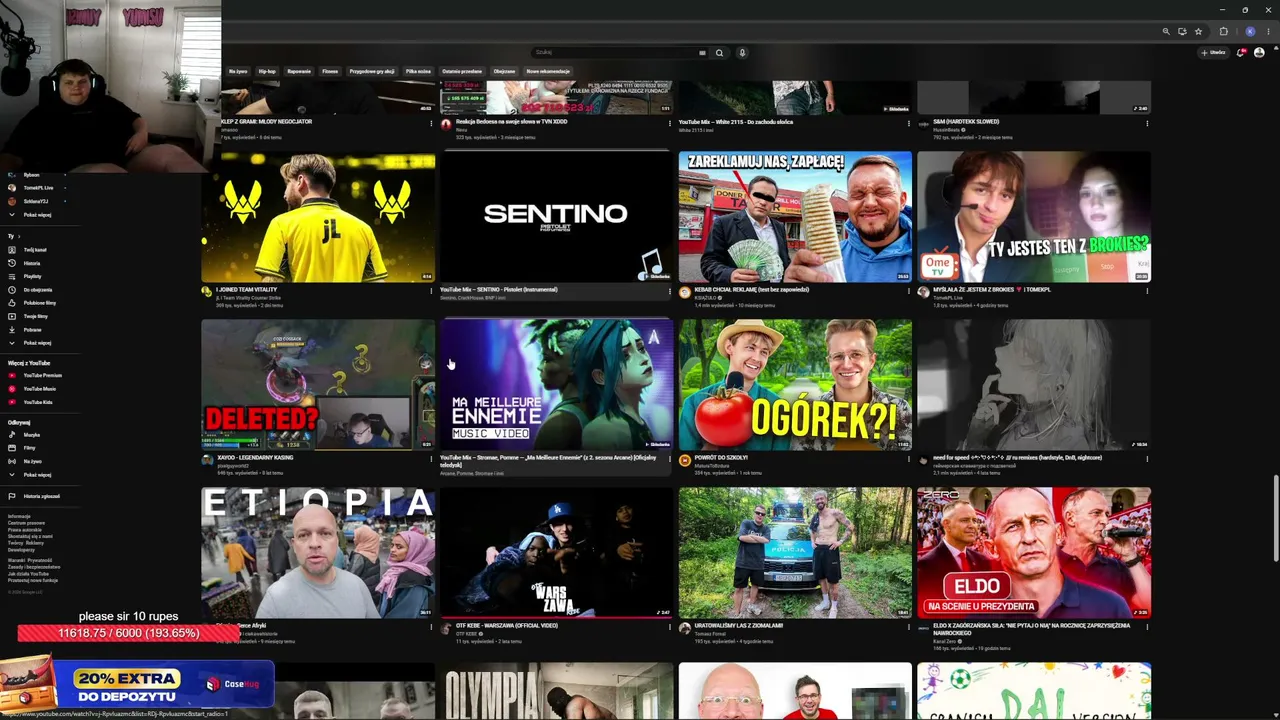Start voice search with the microphone icon
Viewport: 1280px width, 720px height.
click(742, 53)
